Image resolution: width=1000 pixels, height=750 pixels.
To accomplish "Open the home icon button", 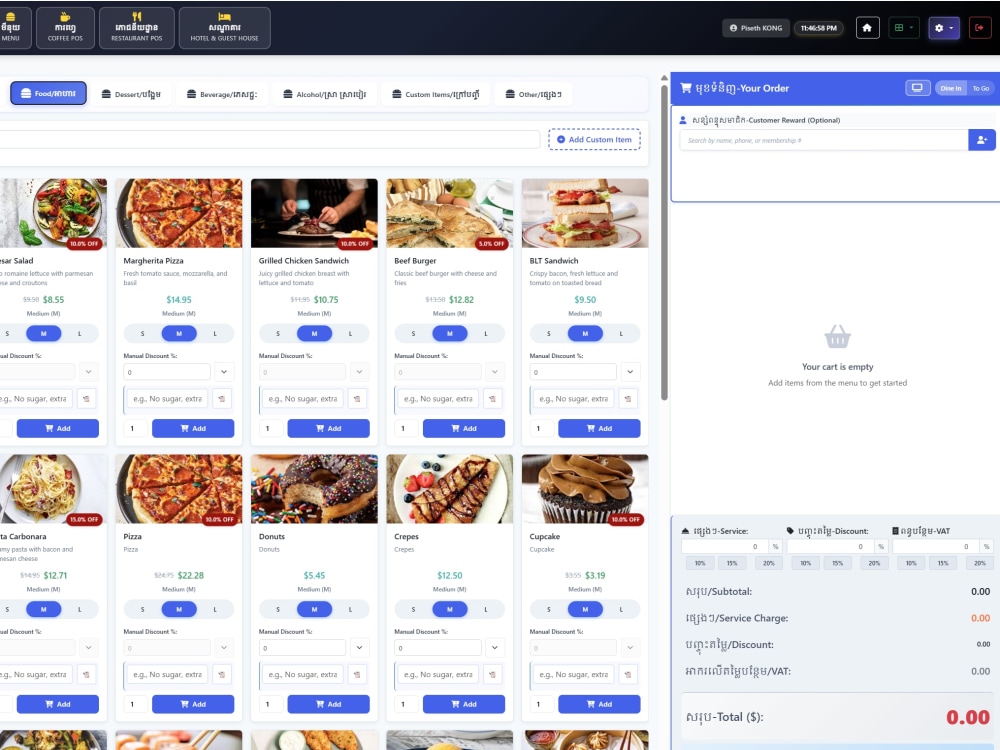I will coord(867,28).
